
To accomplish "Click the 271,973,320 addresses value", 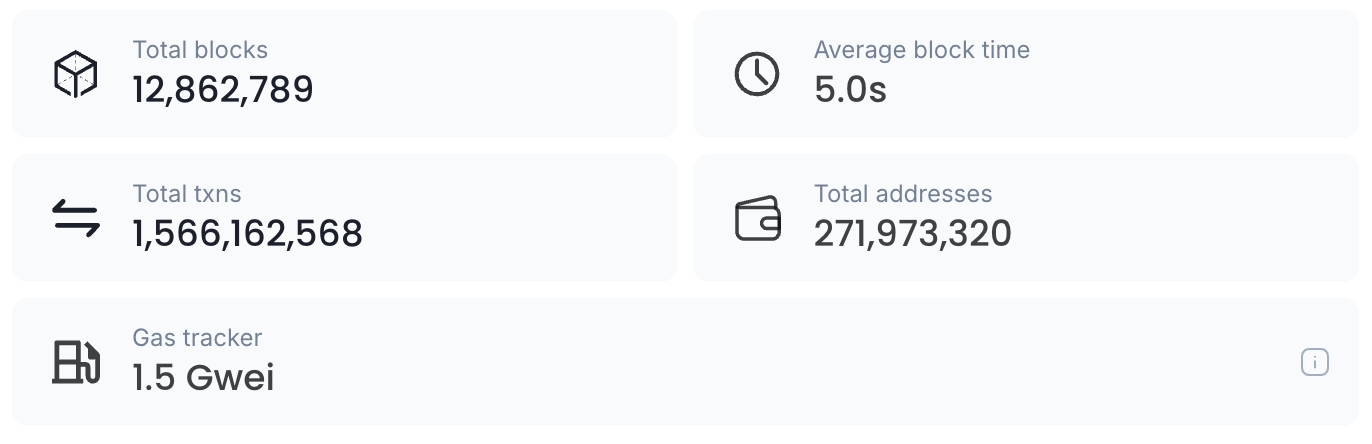I will click(x=912, y=234).
